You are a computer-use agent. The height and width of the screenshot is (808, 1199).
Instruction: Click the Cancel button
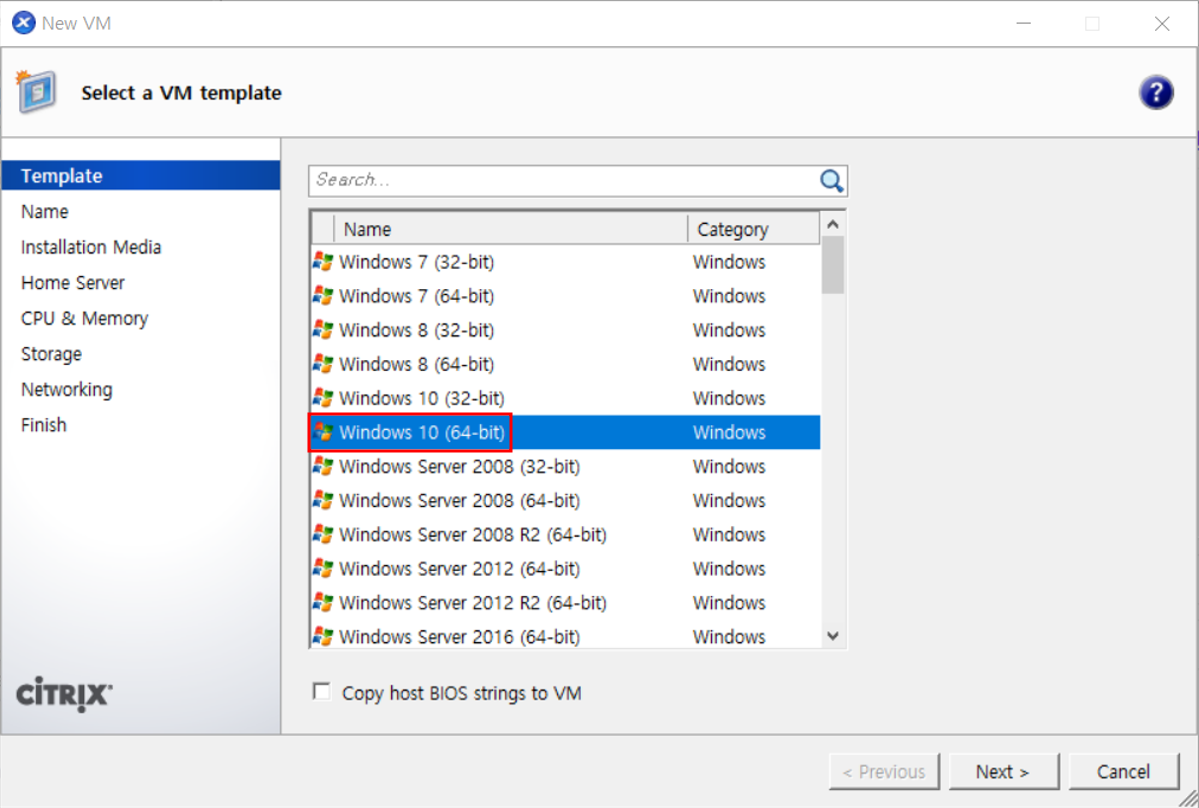(1123, 771)
